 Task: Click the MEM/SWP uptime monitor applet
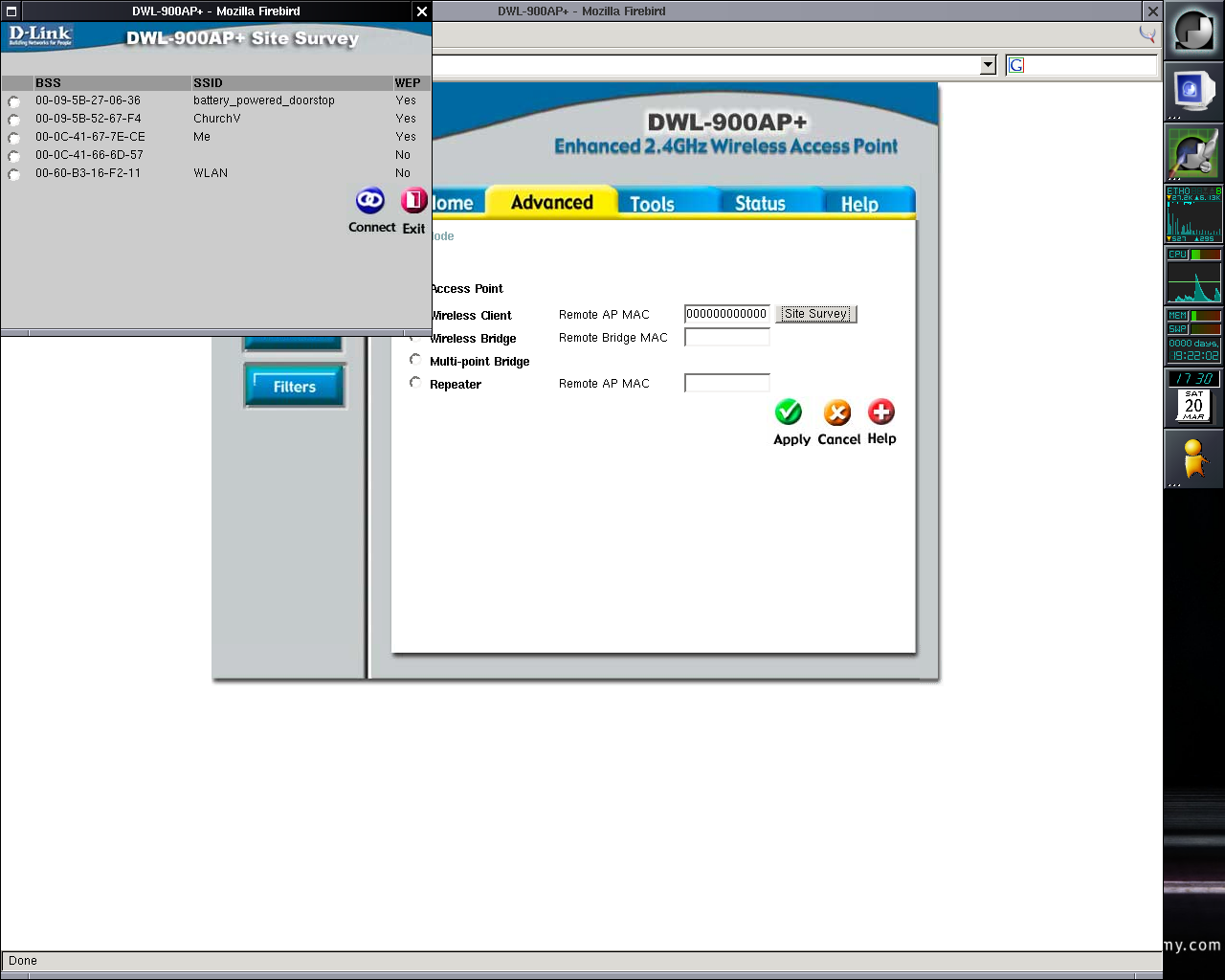click(1193, 336)
